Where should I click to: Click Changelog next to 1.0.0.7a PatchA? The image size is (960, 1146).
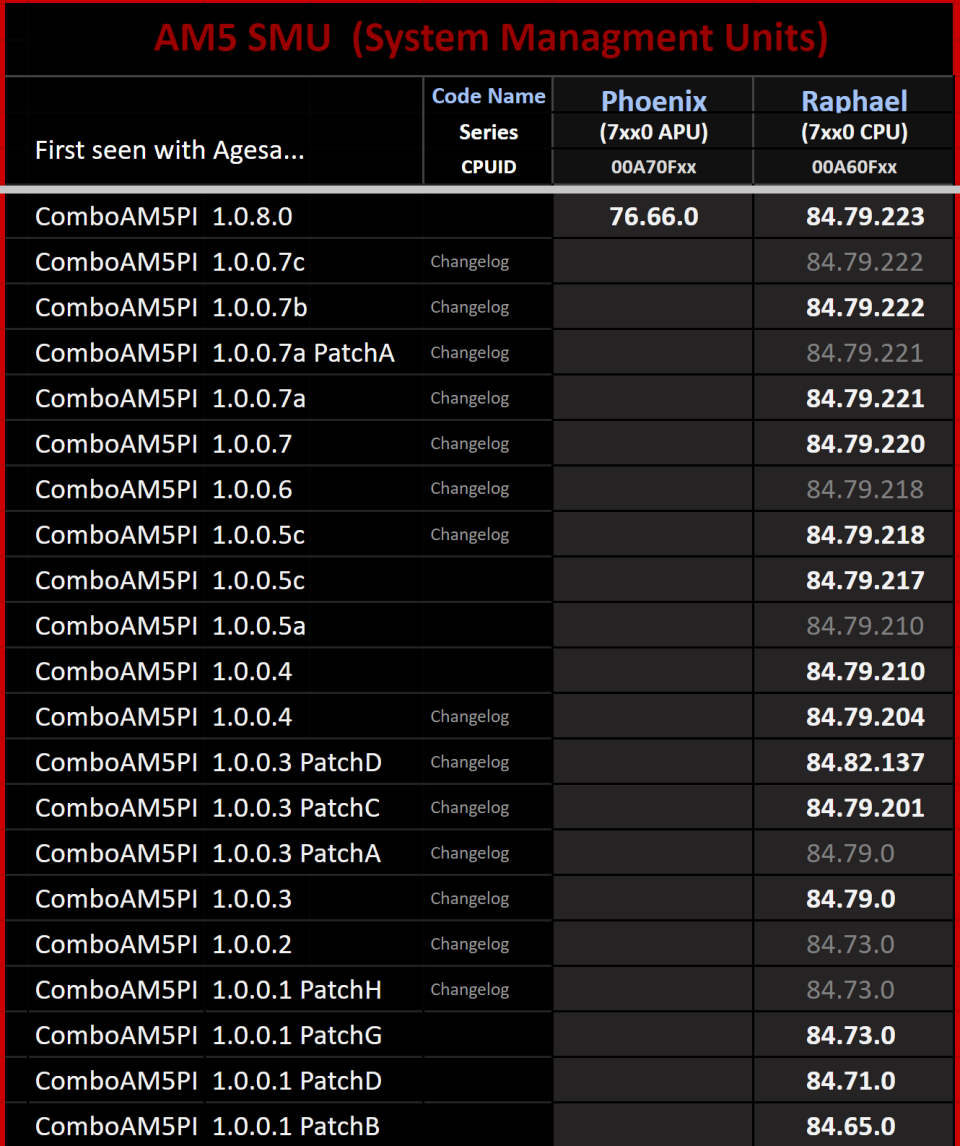(x=469, y=353)
